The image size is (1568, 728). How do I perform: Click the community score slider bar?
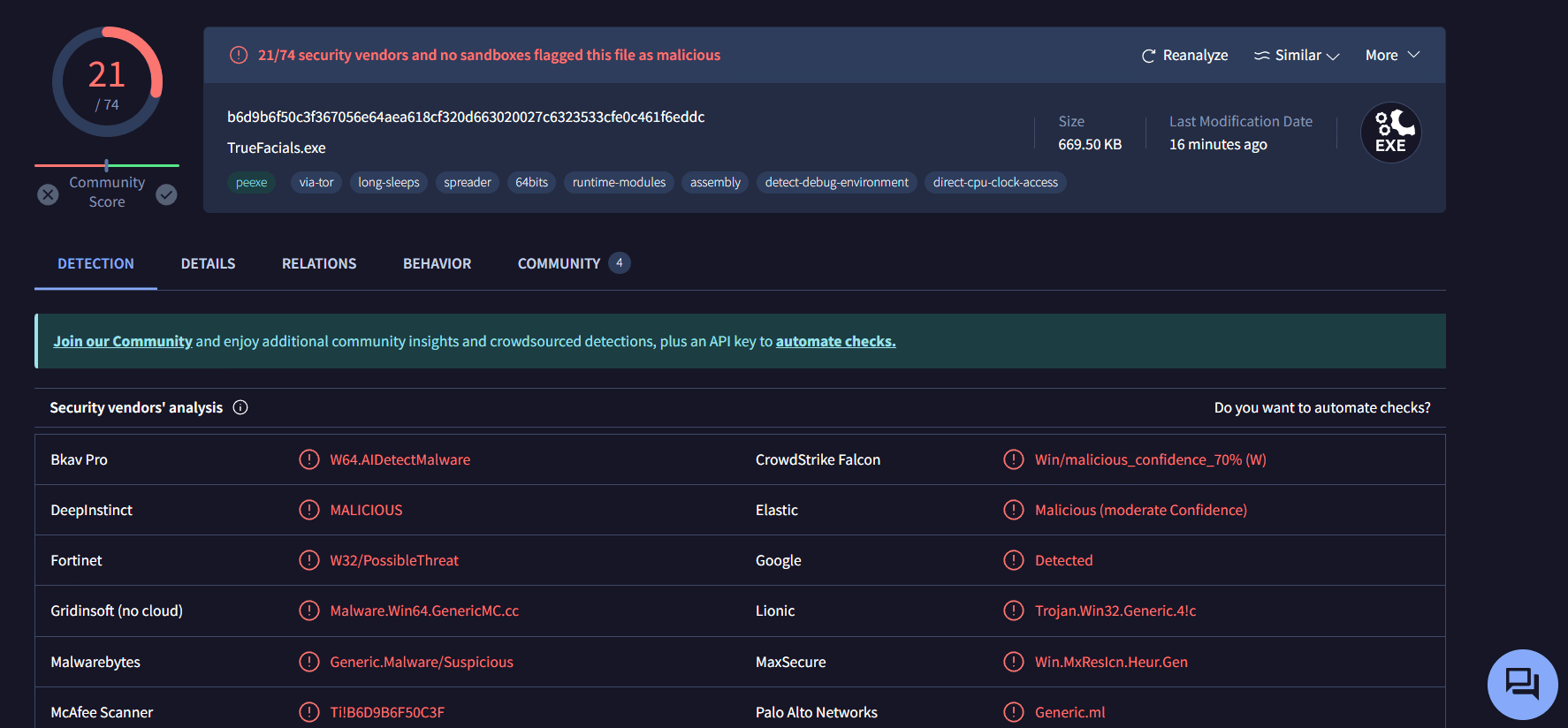[107, 165]
